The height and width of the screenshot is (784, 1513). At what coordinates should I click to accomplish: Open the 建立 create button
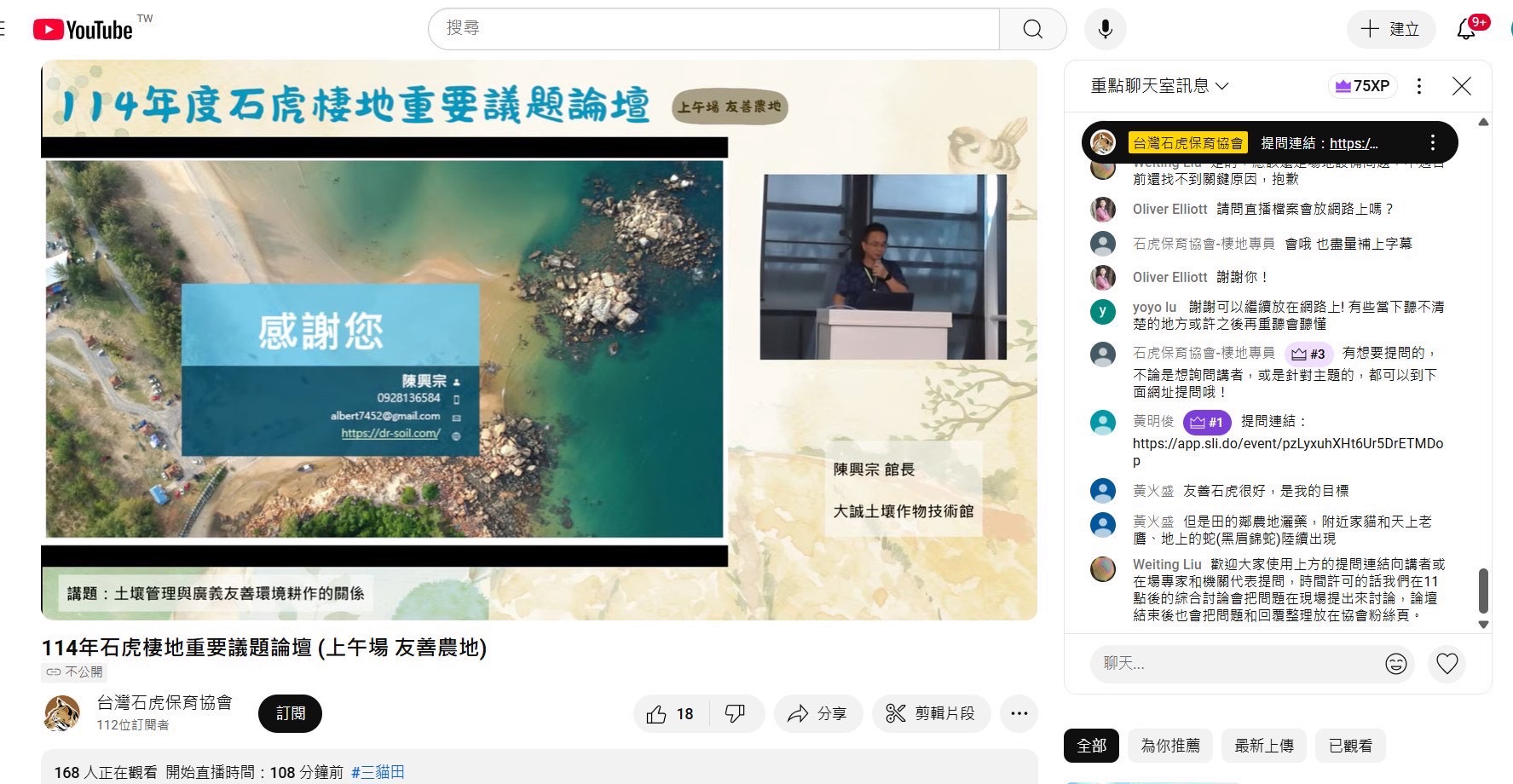1390,29
